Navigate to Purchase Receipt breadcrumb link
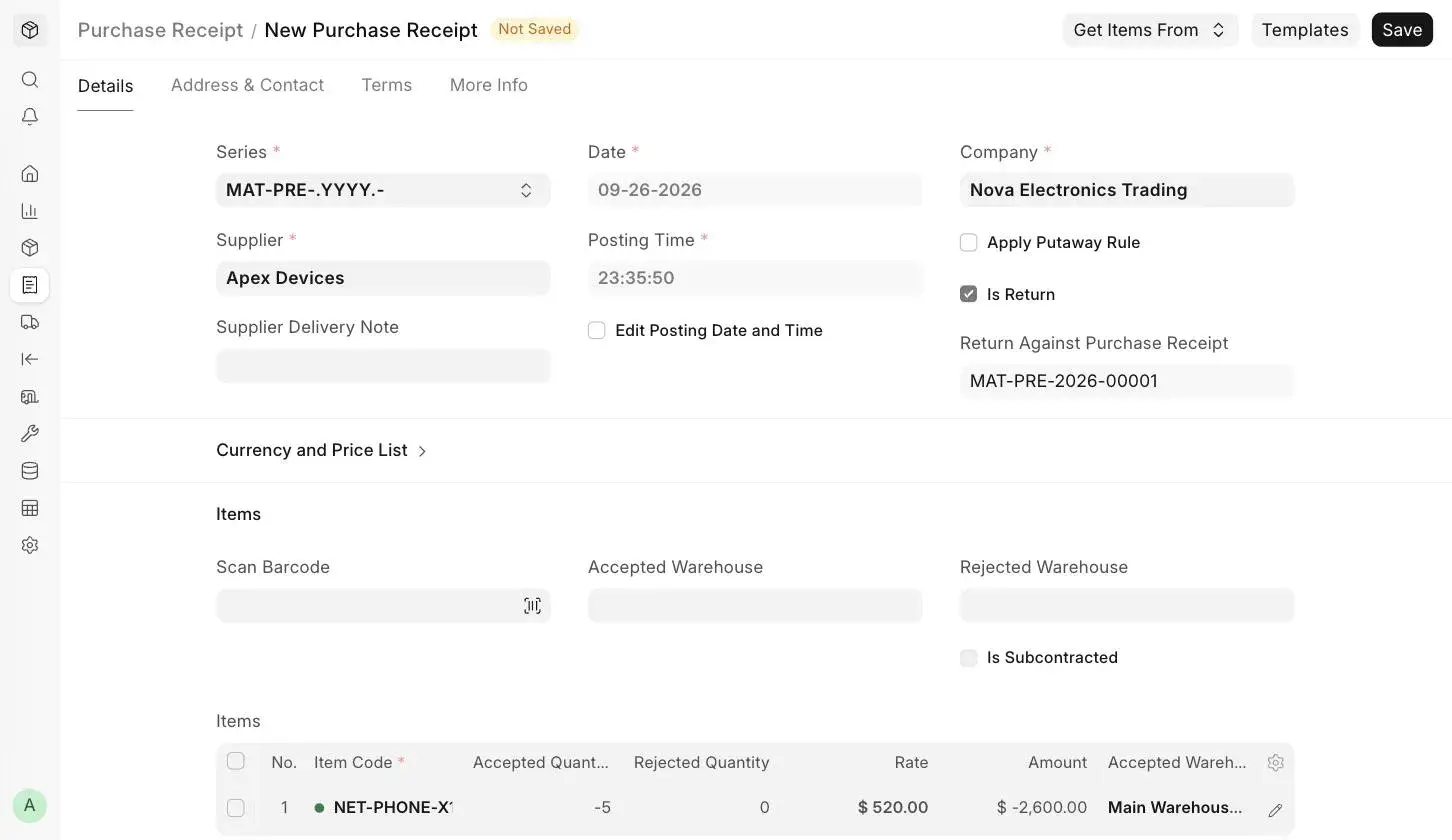 pyautogui.click(x=160, y=30)
